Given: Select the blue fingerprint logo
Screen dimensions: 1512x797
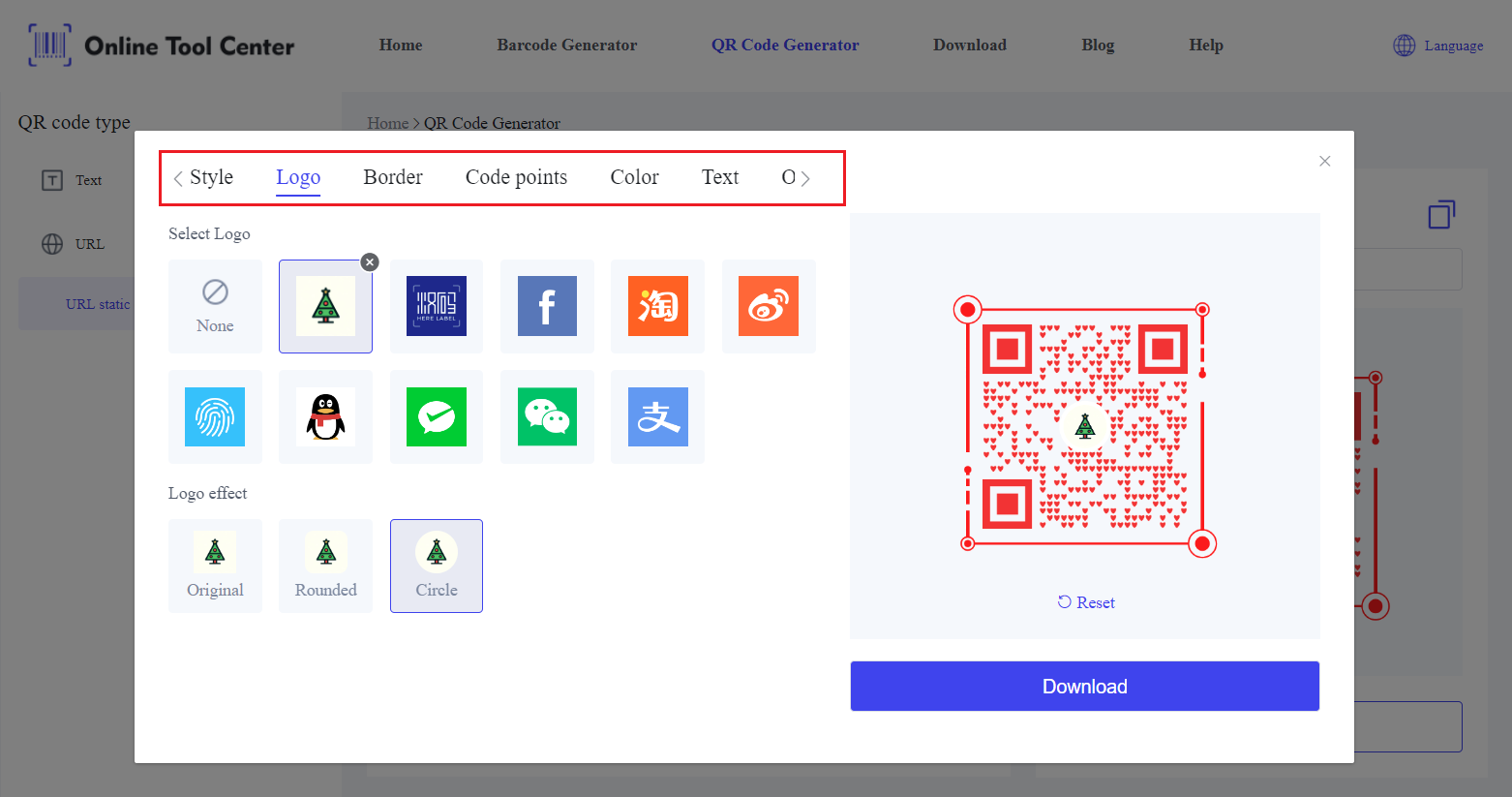Looking at the screenshot, I should point(215,416).
